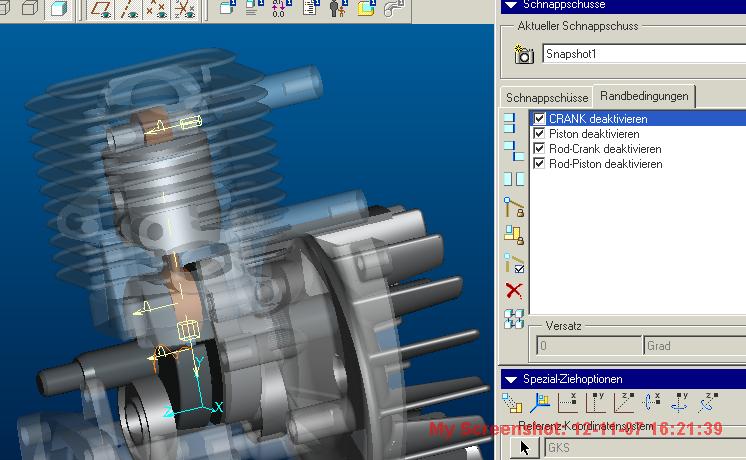Viewport: 746px width, 460px height.
Task: Toggle Rod-Crank deaktivieren checkbox
Action: click(540, 149)
